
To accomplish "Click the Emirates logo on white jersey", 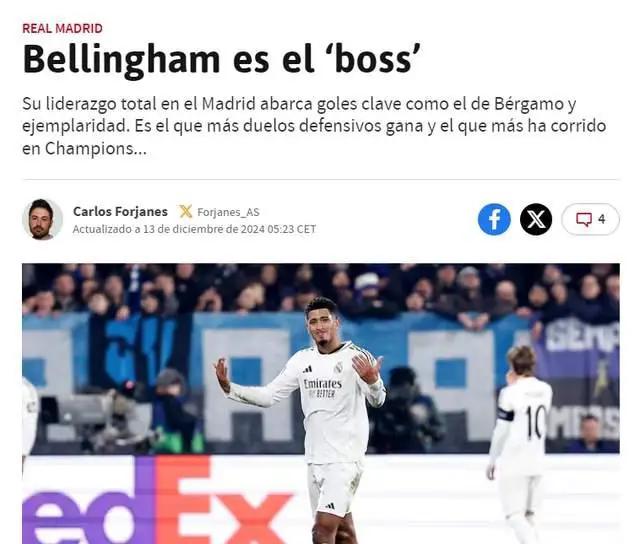I will (323, 384).
